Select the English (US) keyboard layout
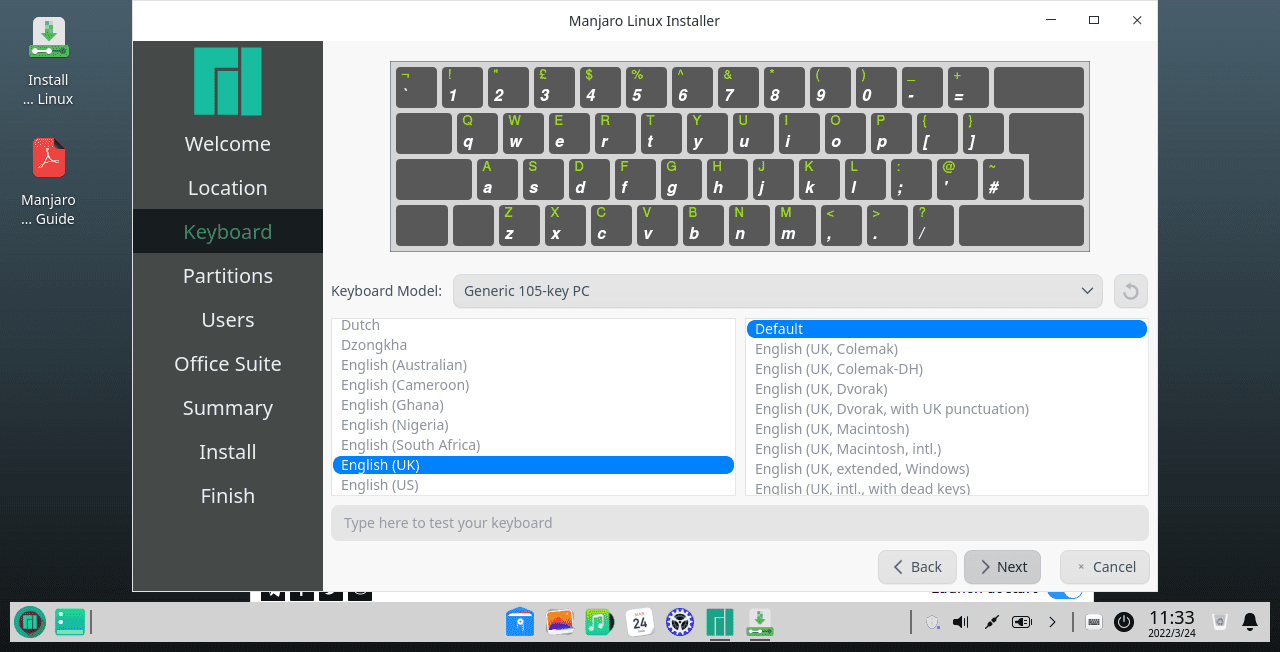 (x=380, y=484)
